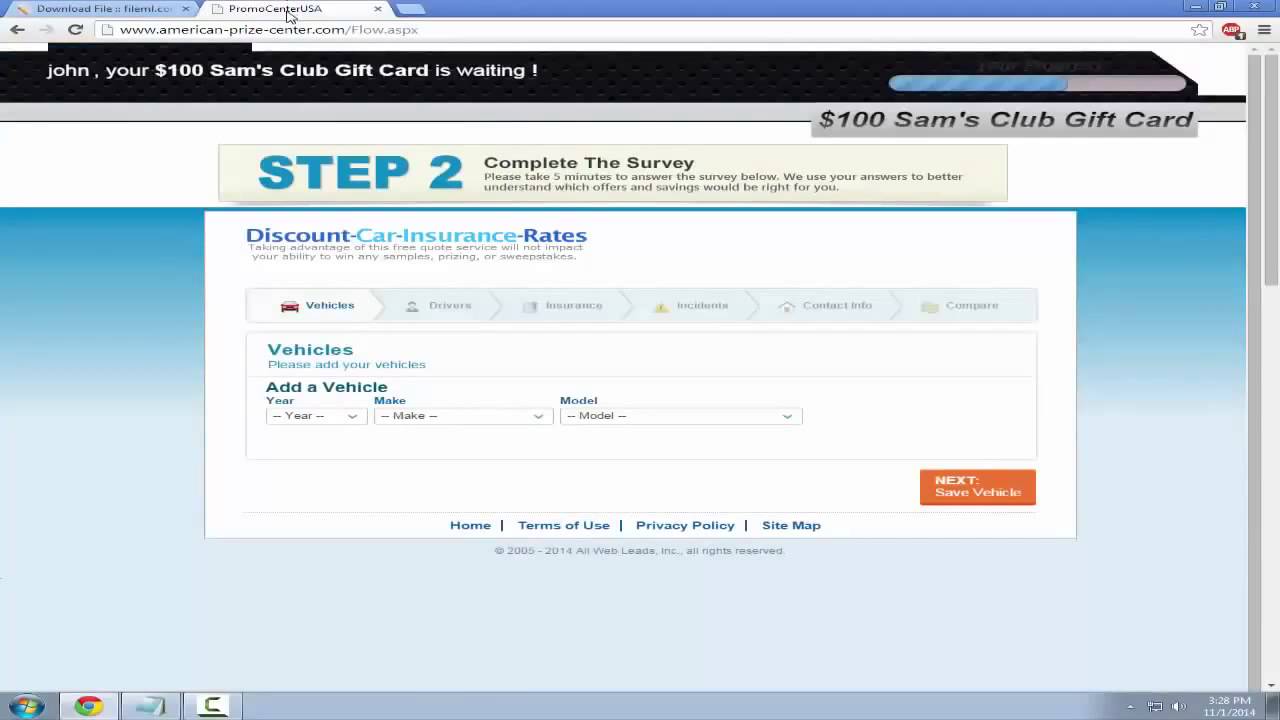Open the Site Map link
Viewport: 1280px width, 720px height.
[x=791, y=525]
